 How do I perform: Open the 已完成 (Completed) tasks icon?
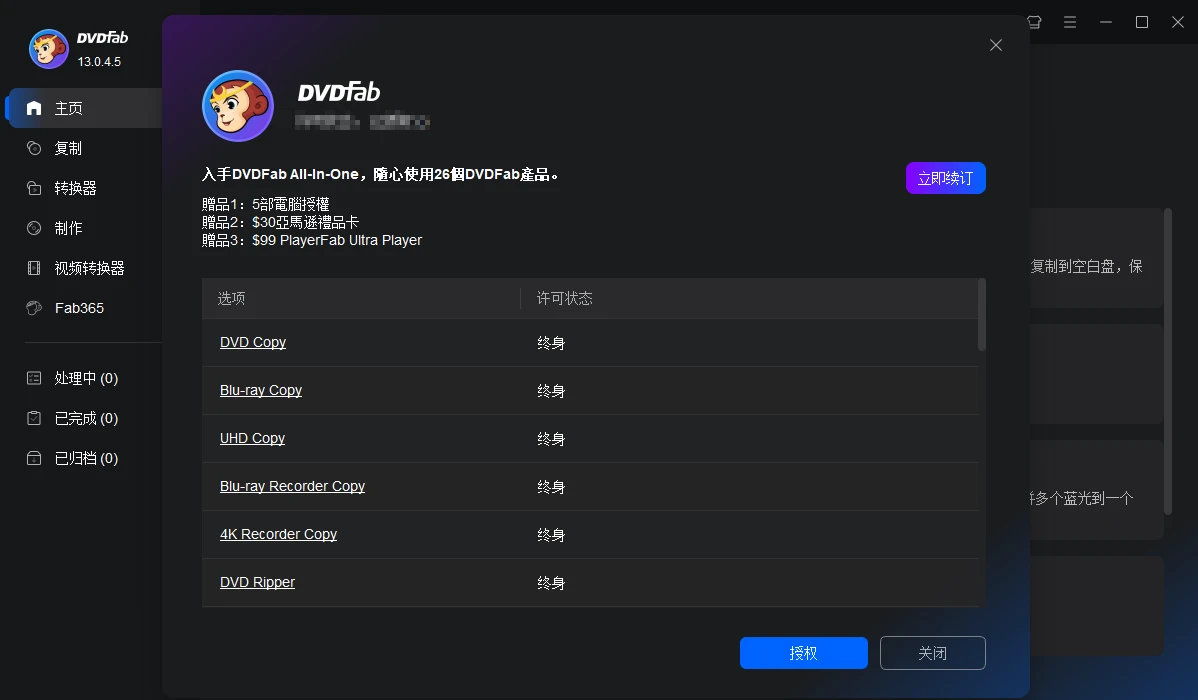(x=34, y=418)
